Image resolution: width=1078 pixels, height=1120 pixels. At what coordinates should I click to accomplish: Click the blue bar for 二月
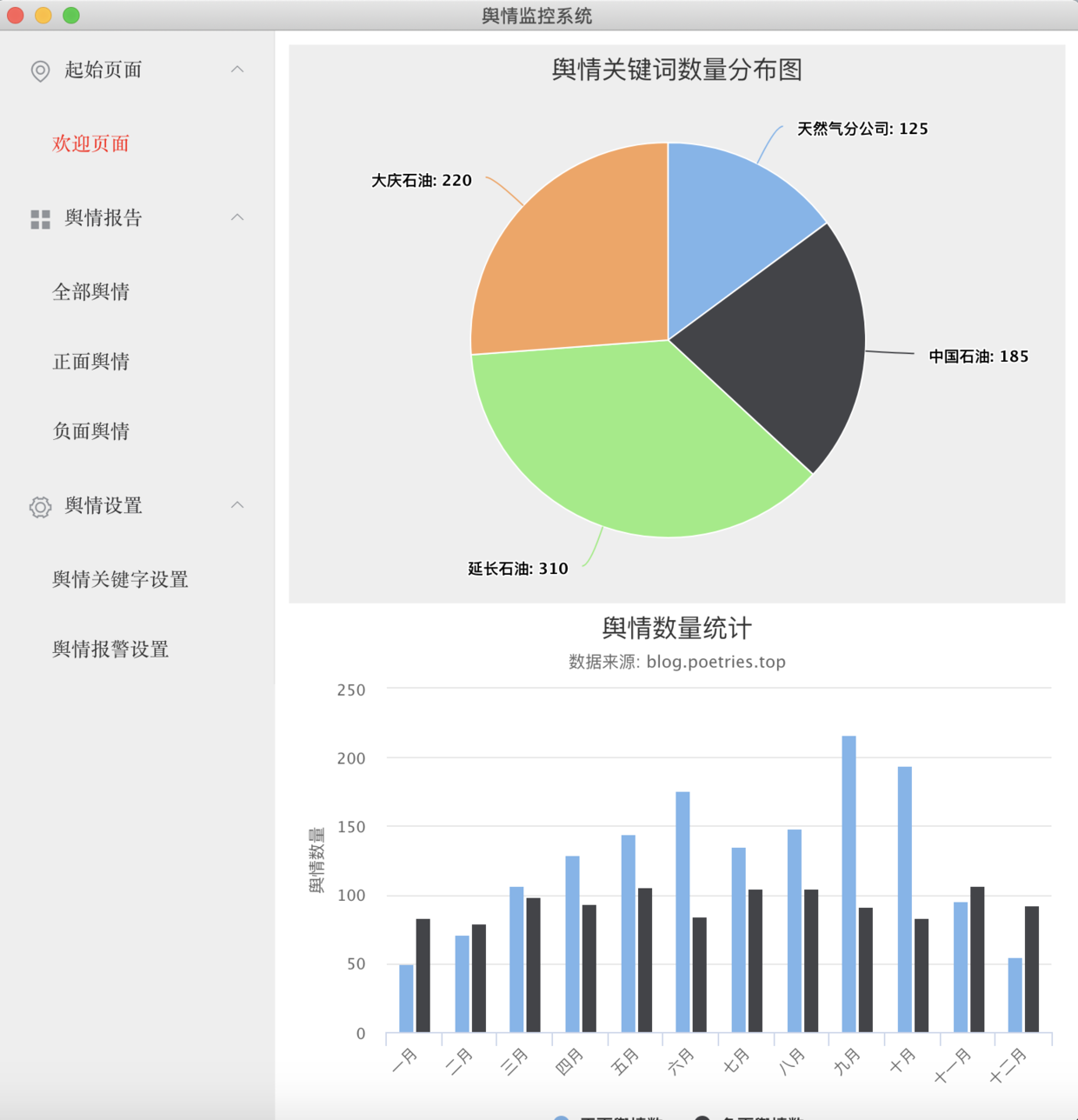pyautogui.click(x=462, y=984)
